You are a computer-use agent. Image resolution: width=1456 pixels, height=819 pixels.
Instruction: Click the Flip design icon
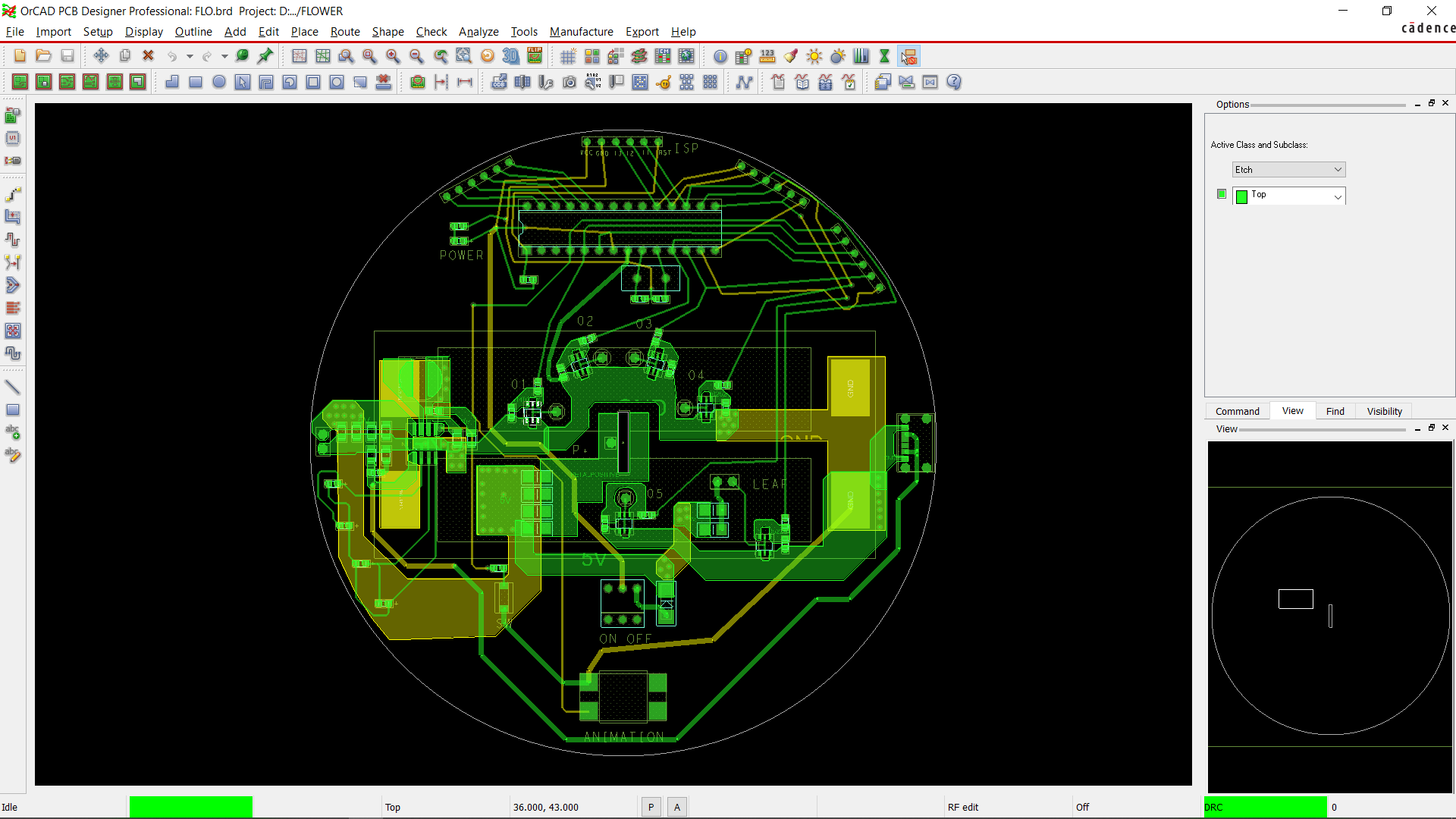pyautogui.click(x=535, y=56)
